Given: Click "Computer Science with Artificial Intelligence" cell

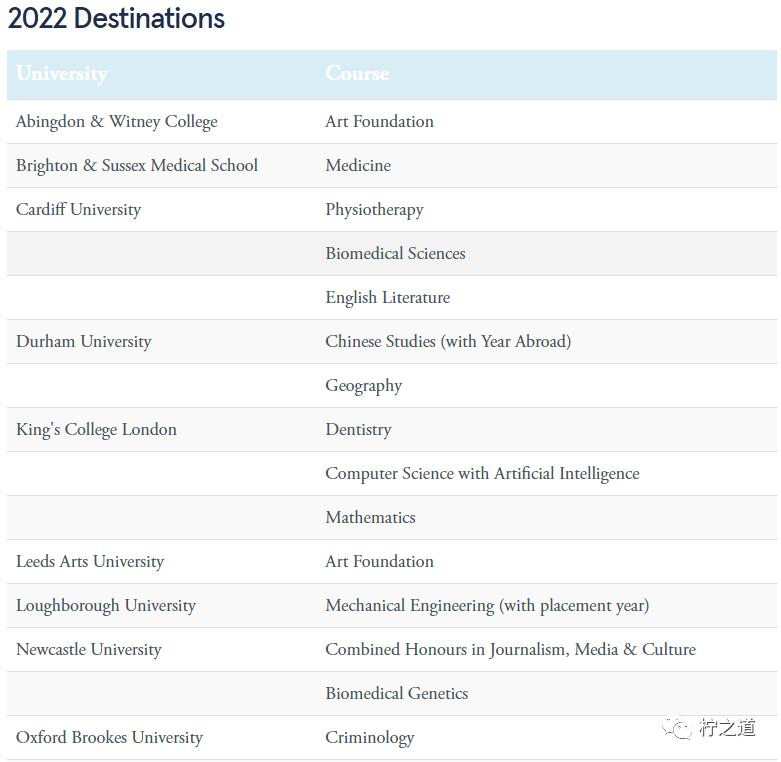Looking at the screenshot, I should tap(482, 474).
